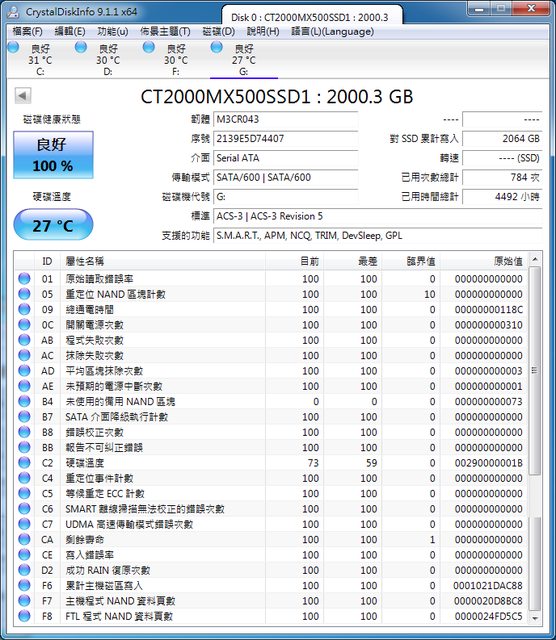Click the rotation rate field ---- (SSD)
Image resolution: width=556 pixels, height=640 pixels.
coord(502,158)
